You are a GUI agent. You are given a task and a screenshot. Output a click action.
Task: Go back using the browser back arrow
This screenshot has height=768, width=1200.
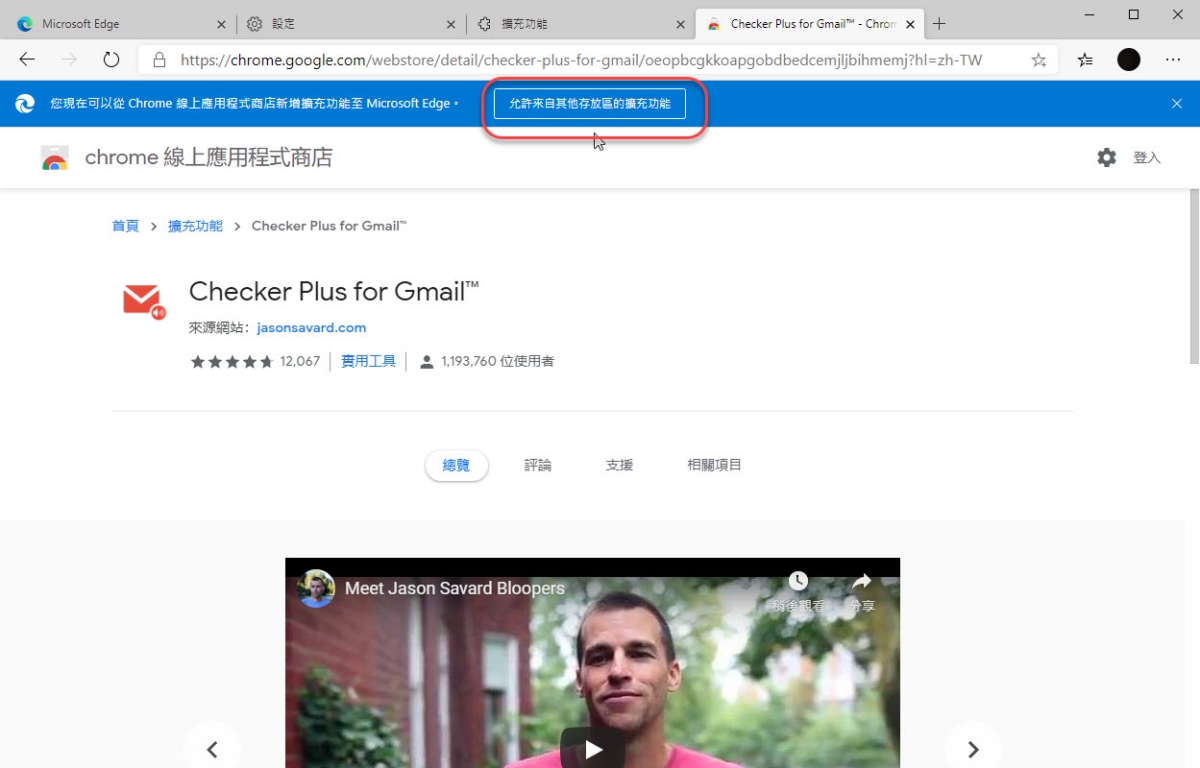click(27, 60)
